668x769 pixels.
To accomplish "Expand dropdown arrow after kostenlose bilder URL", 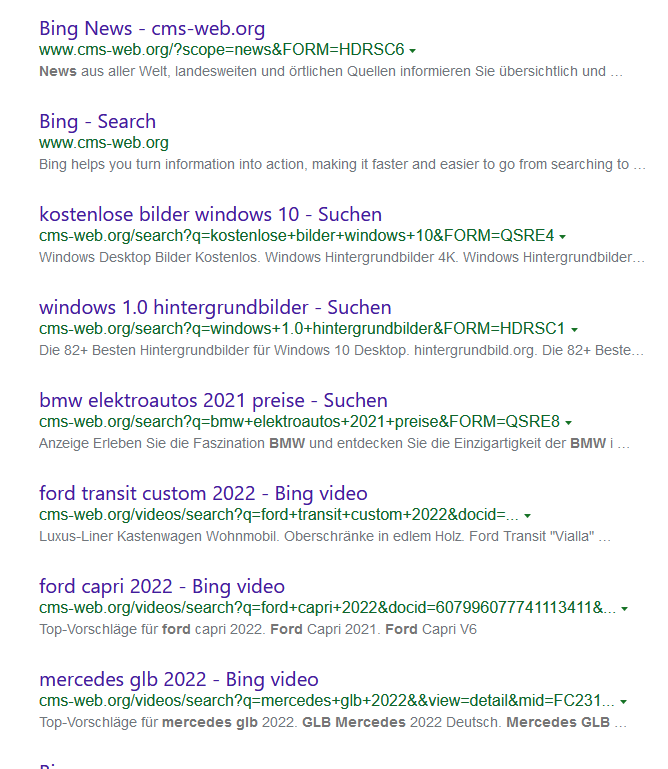I will 563,237.
